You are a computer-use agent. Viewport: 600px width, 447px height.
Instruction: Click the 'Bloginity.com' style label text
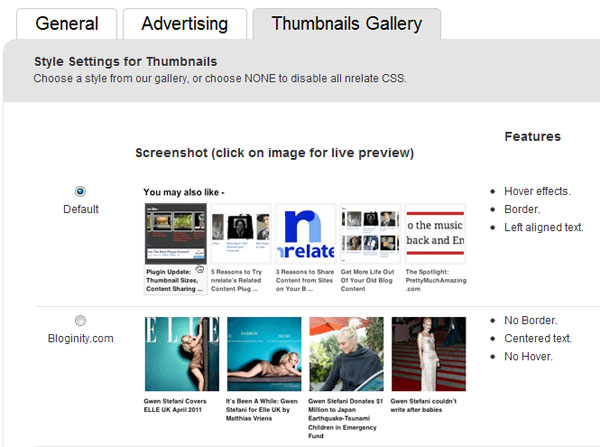[81, 338]
